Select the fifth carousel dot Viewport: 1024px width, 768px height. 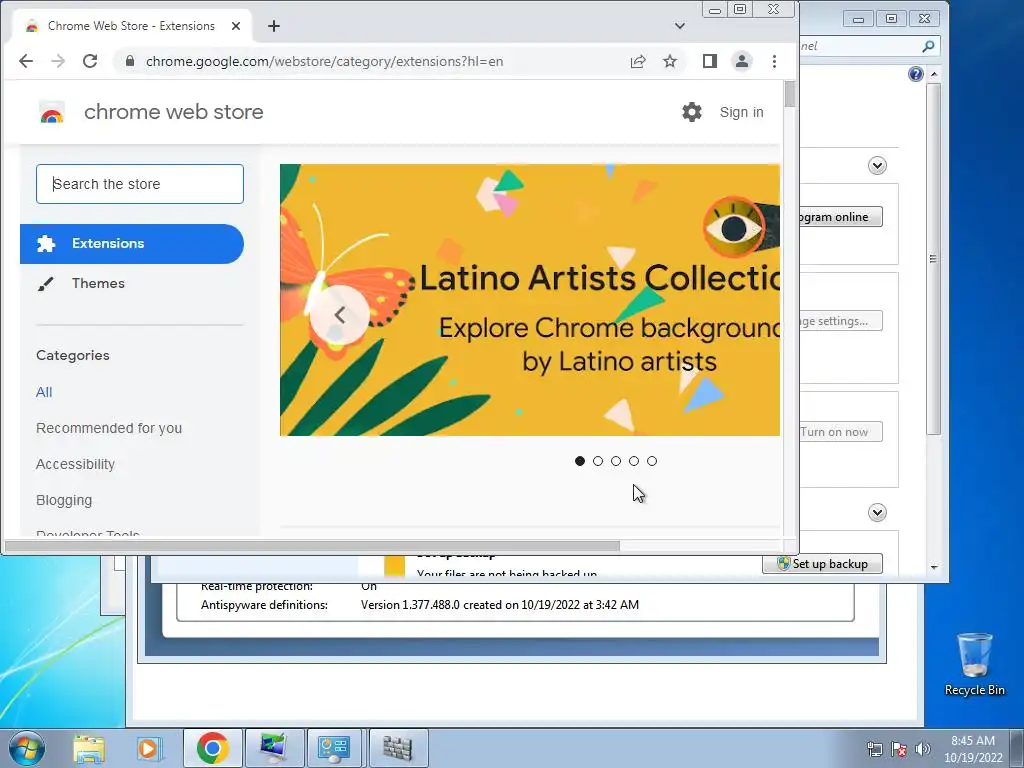coord(652,461)
